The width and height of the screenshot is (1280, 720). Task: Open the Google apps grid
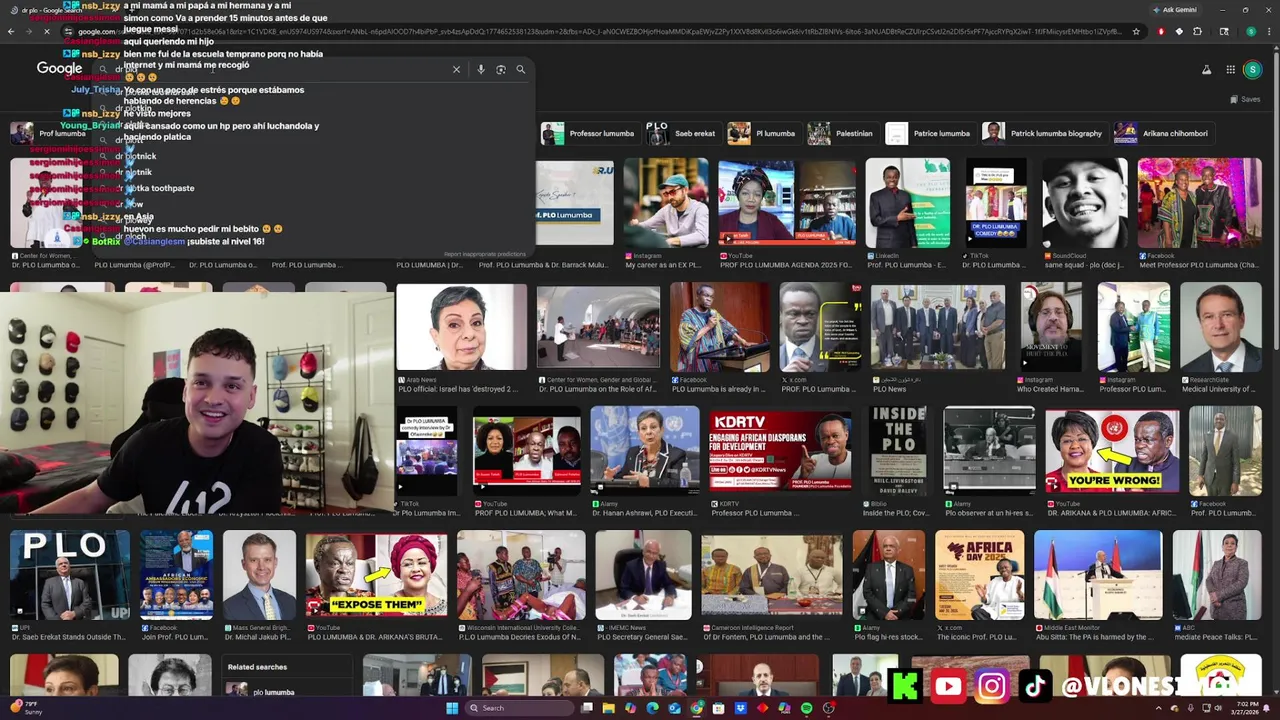pos(1230,69)
